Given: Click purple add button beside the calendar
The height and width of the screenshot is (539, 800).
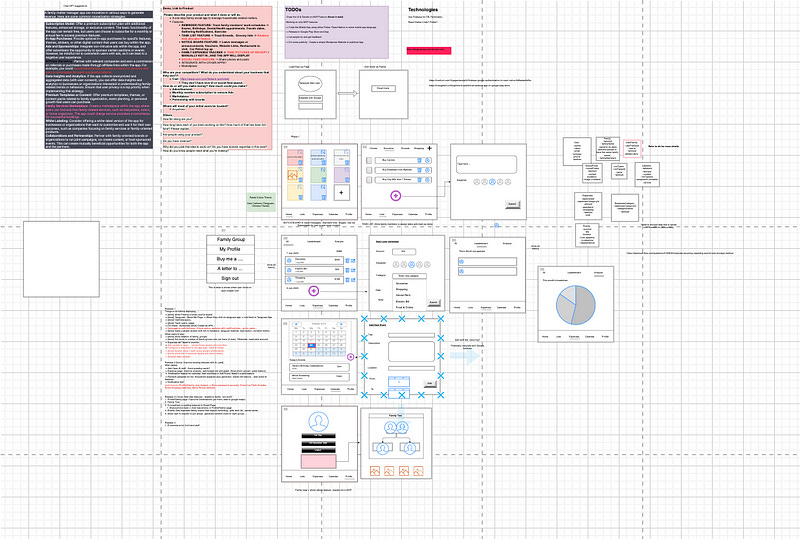Looking at the screenshot, I should pyautogui.click(x=351, y=357).
